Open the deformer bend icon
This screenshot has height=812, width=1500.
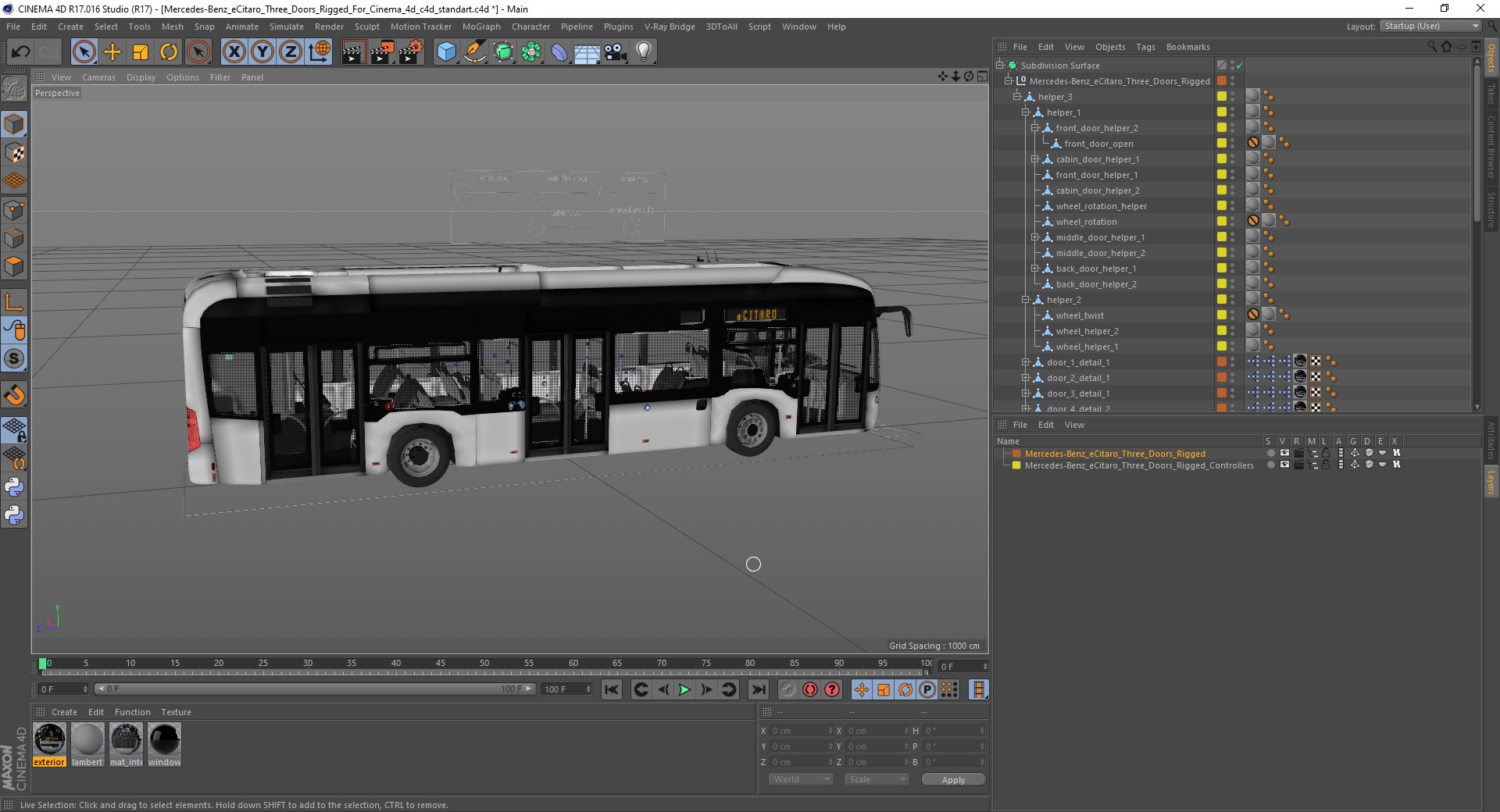(559, 52)
